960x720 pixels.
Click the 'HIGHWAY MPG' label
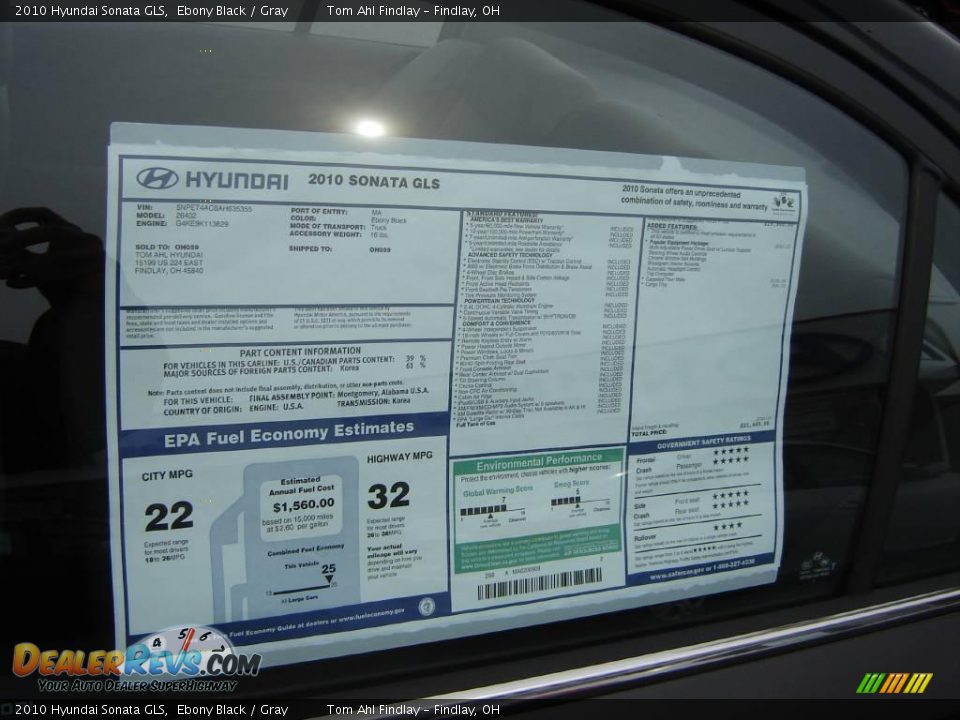coord(400,457)
